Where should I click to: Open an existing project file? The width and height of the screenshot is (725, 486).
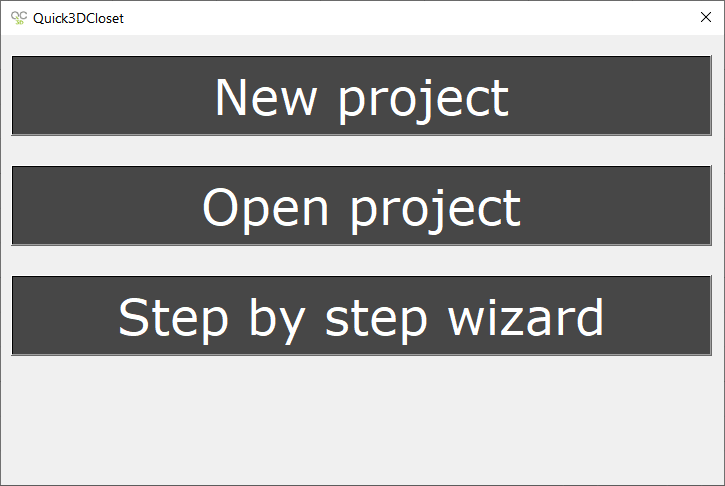pos(362,206)
